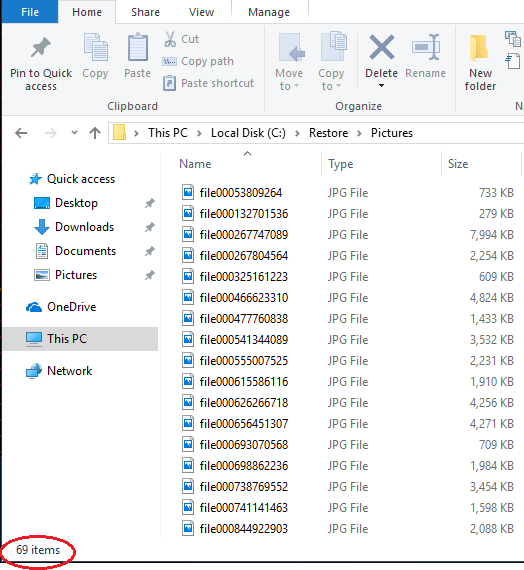Screen dimensions: 524x570
Task: Click the Copy icon in Clipboard group
Action: (95, 47)
